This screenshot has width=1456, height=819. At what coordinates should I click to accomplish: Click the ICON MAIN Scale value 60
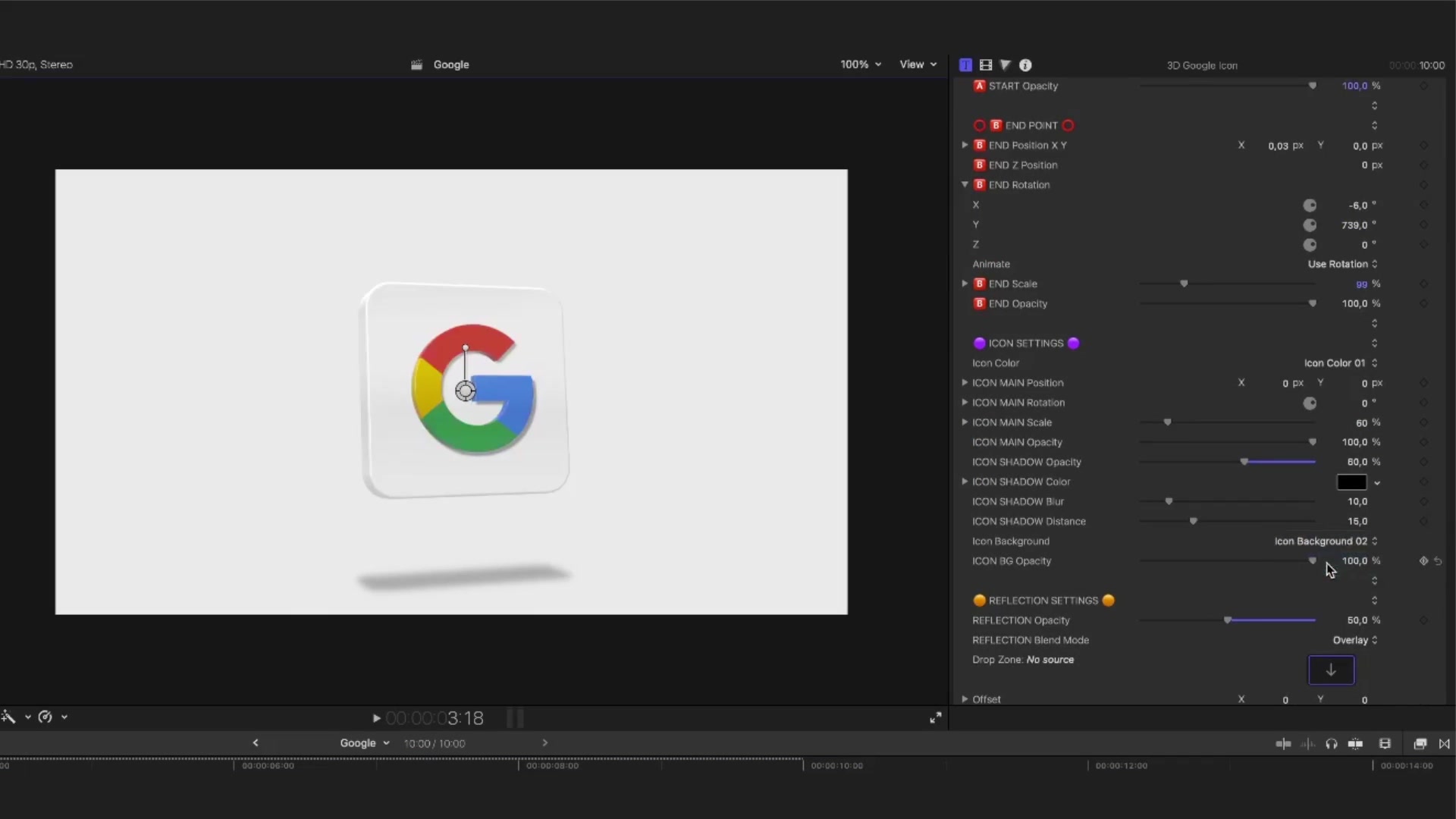(x=1362, y=423)
